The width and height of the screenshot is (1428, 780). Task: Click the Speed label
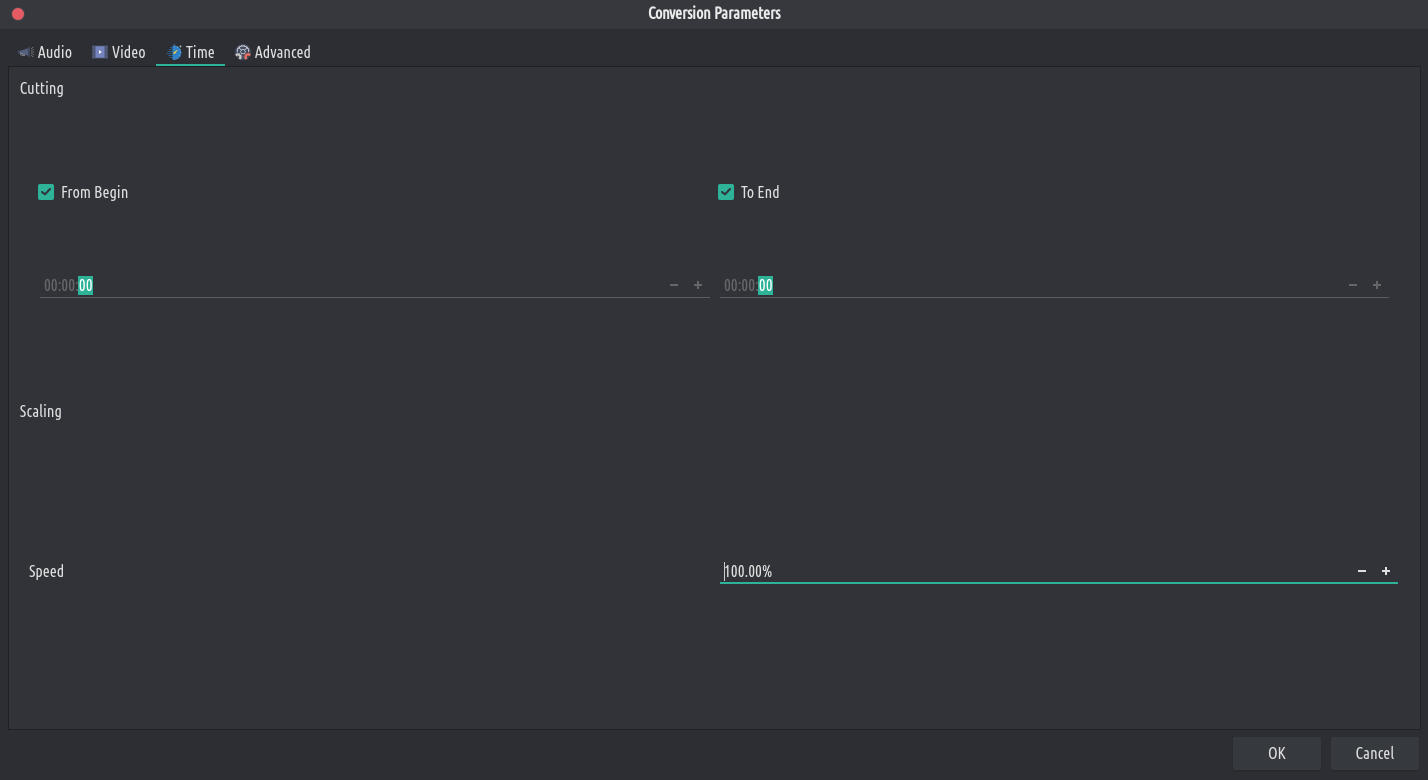point(46,572)
